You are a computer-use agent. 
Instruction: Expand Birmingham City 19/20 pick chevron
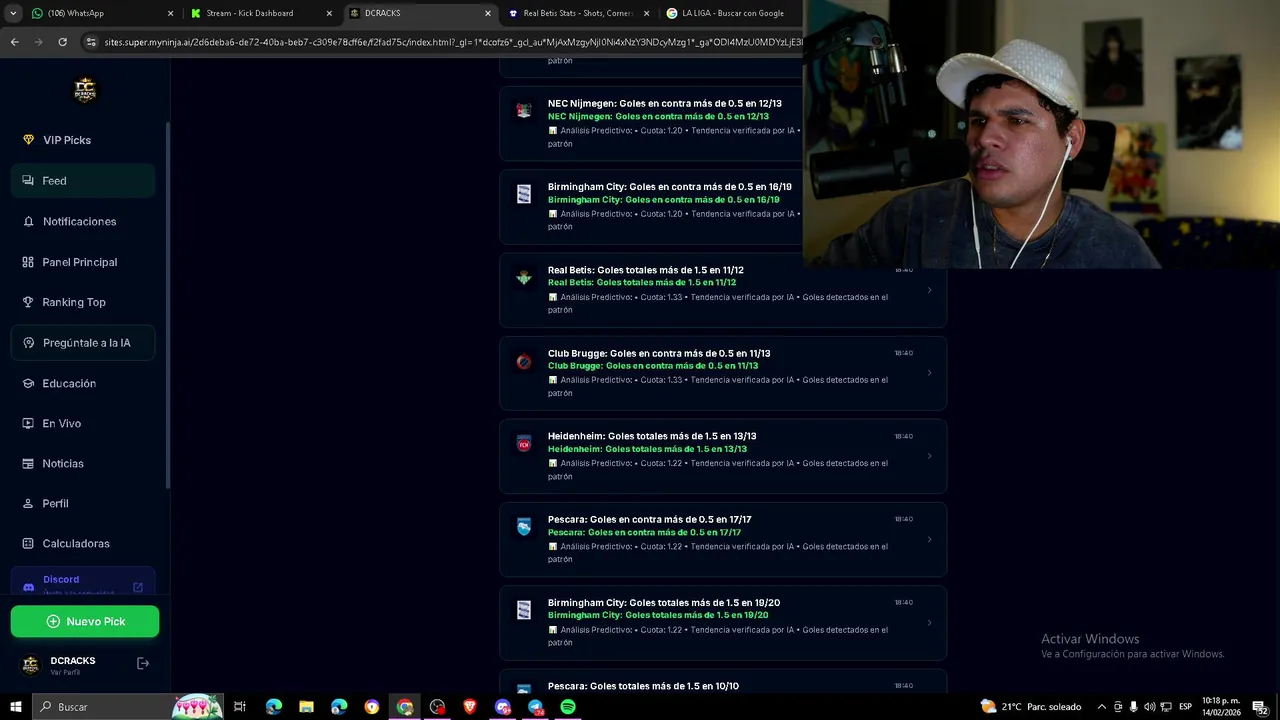pyautogui.click(x=929, y=622)
